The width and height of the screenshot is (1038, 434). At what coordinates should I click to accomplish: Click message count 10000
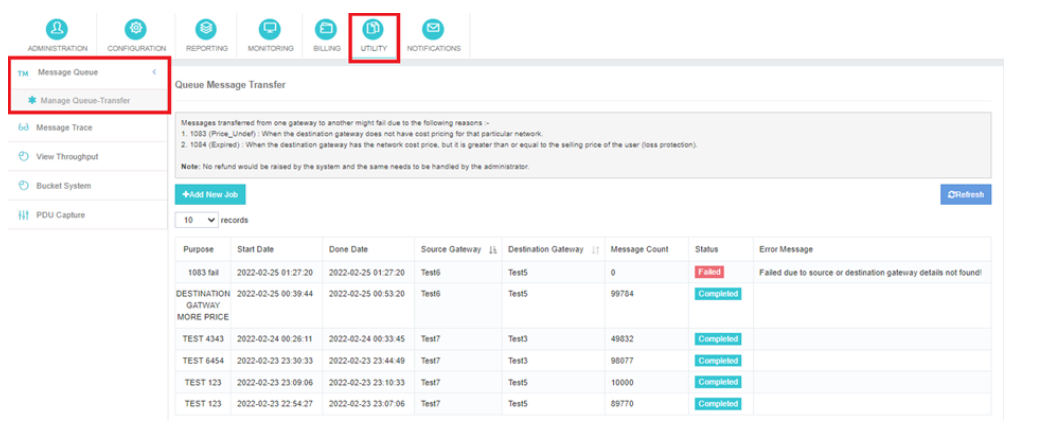[622, 382]
